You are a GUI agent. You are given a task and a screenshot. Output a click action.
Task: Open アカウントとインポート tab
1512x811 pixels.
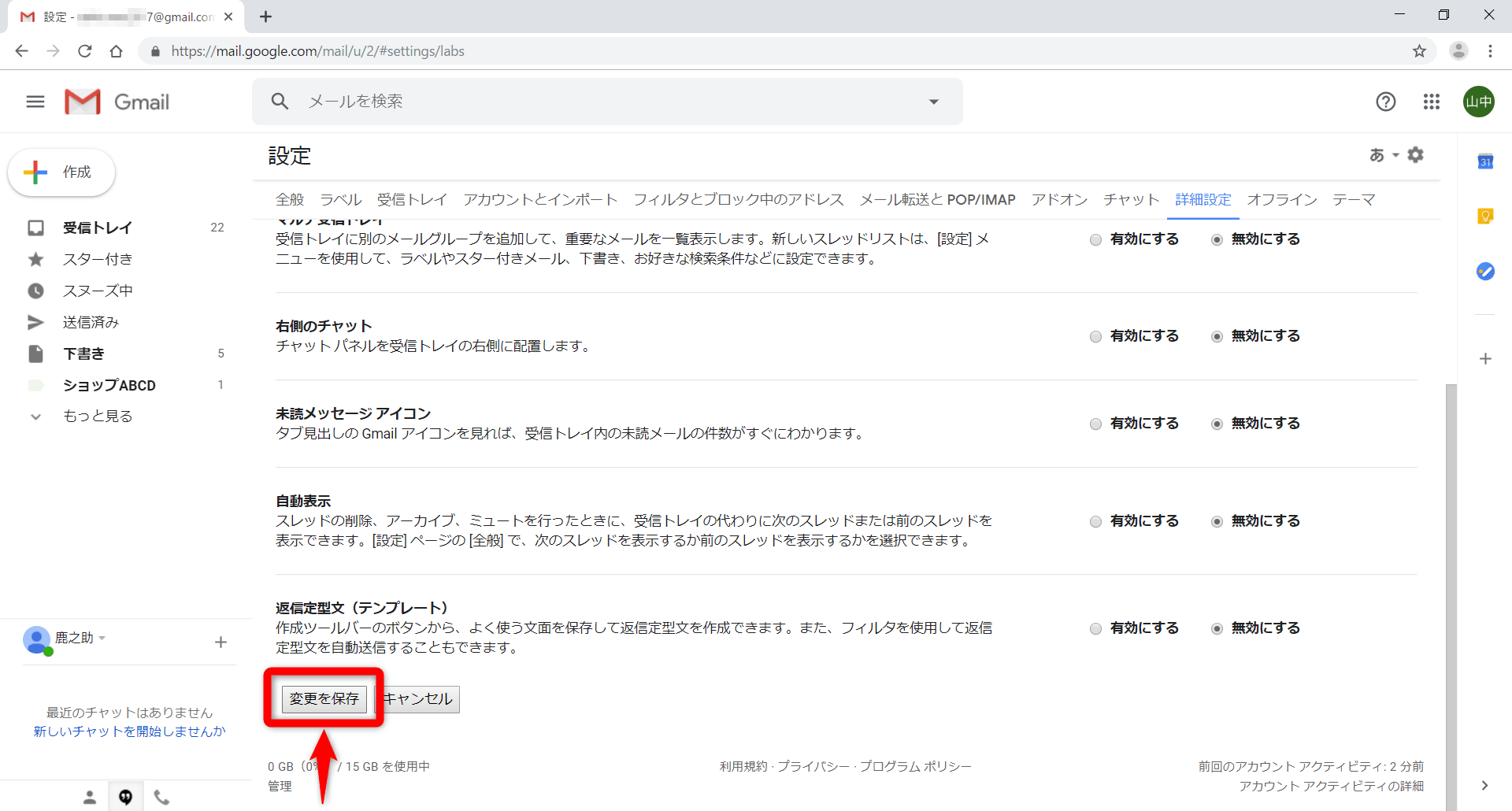point(540,200)
